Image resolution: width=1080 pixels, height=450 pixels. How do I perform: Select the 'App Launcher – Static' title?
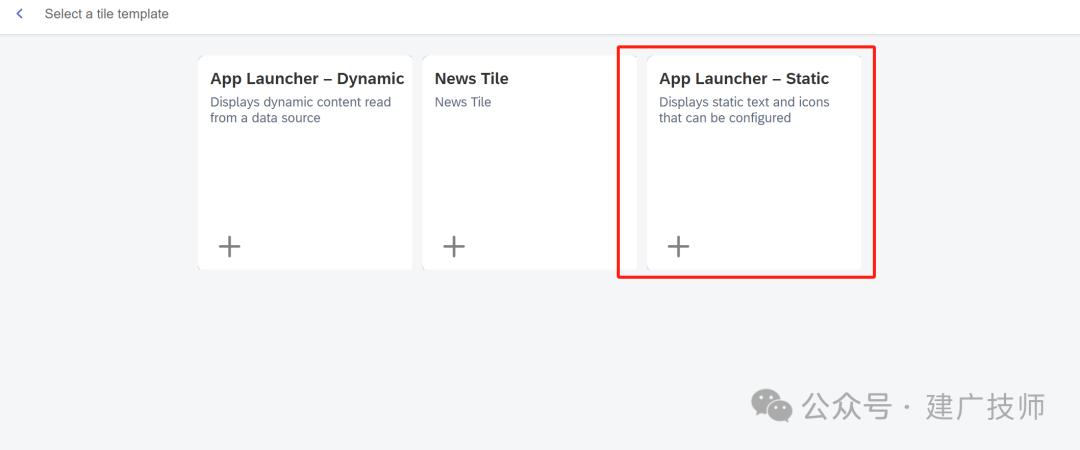744,79
